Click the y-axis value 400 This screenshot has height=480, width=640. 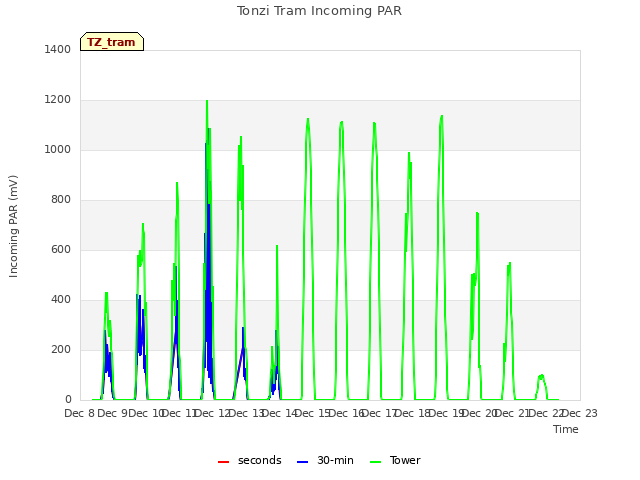(x=61, y=300)
